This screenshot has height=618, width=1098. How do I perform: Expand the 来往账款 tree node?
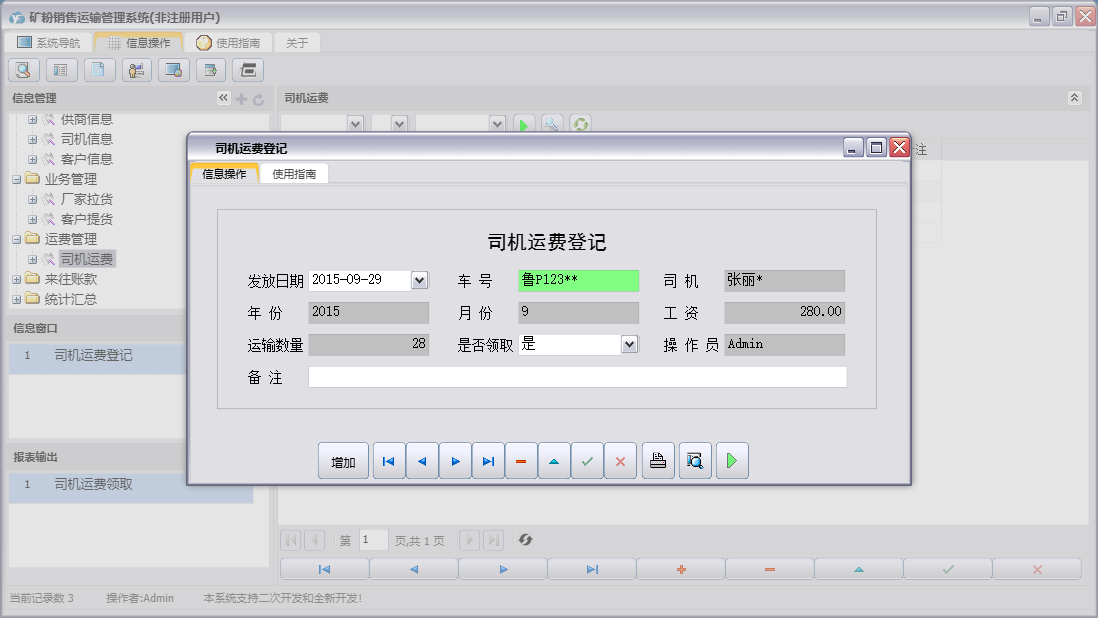point(17,279)
